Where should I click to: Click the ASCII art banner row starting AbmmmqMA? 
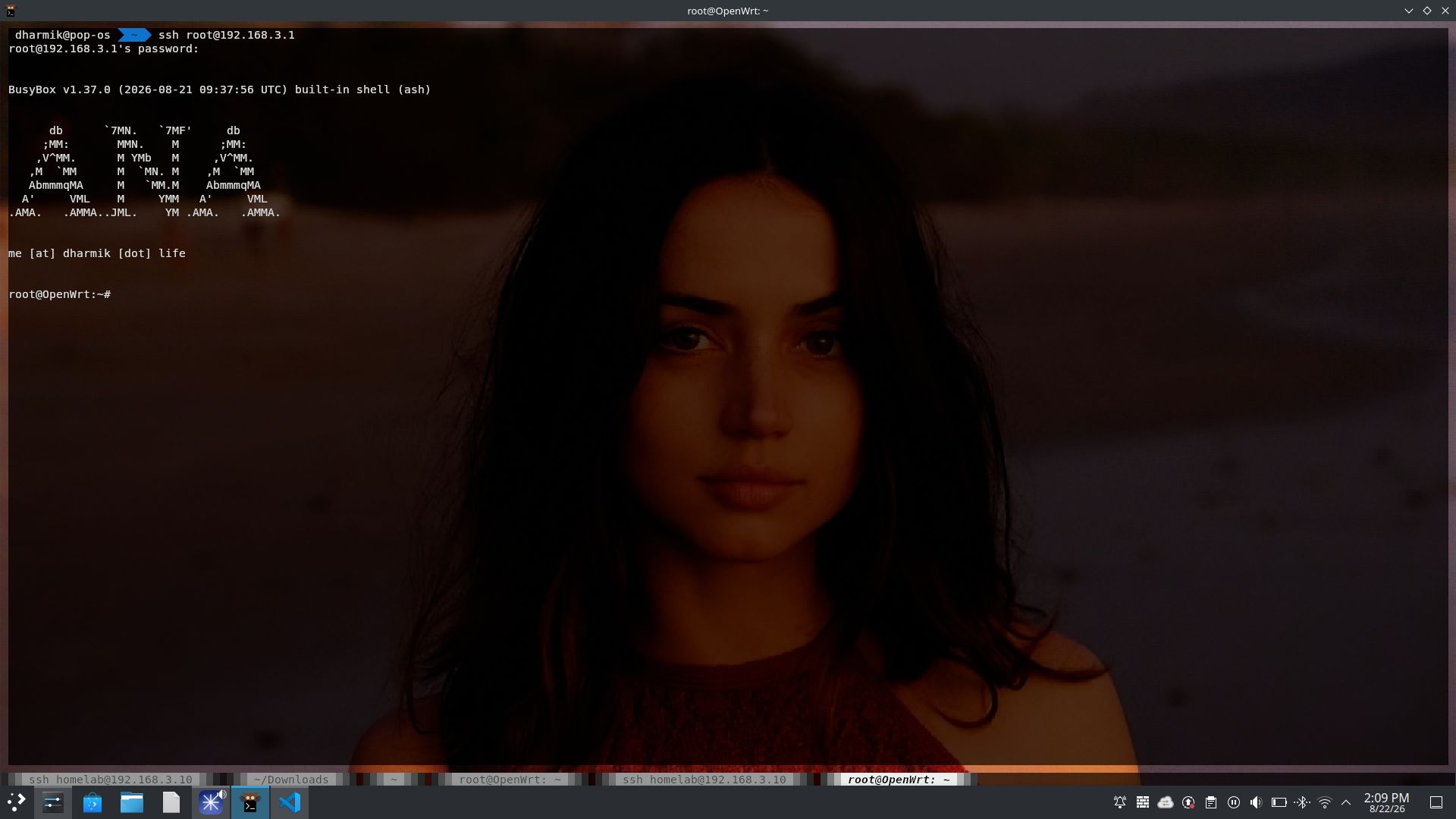(145, 185)
